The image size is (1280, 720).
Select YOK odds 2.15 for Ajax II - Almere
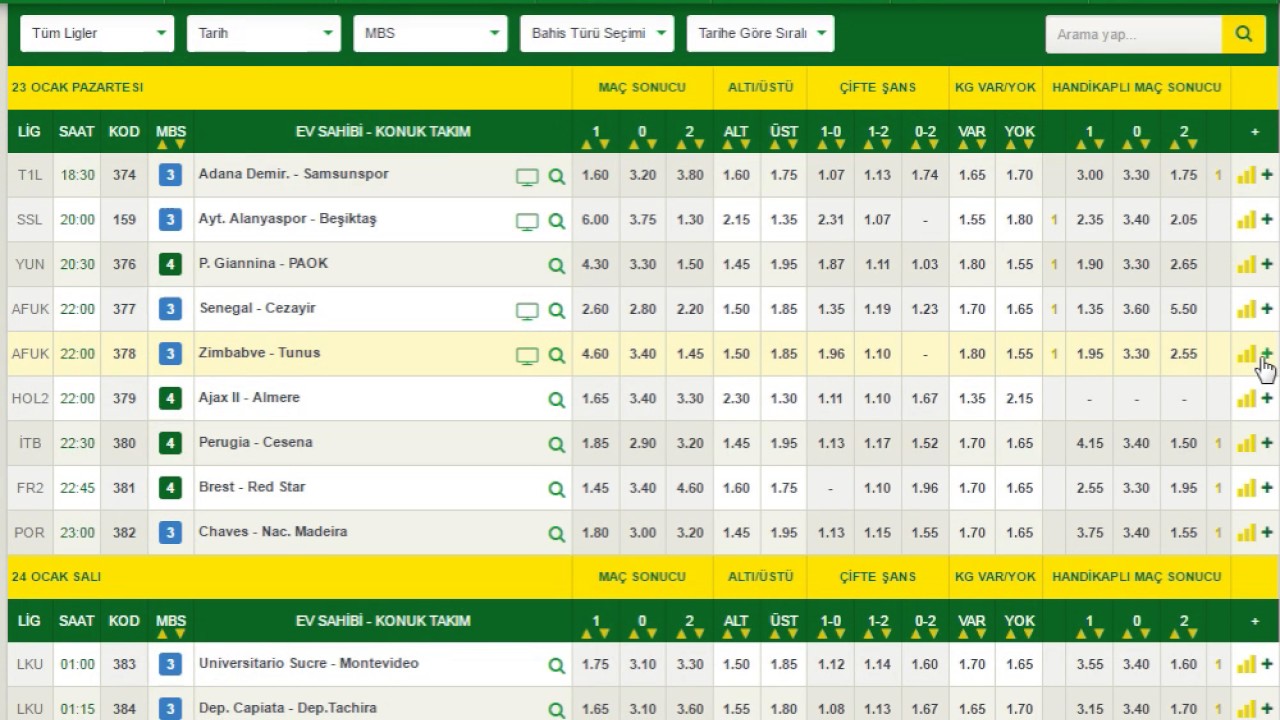point(1019,398)
